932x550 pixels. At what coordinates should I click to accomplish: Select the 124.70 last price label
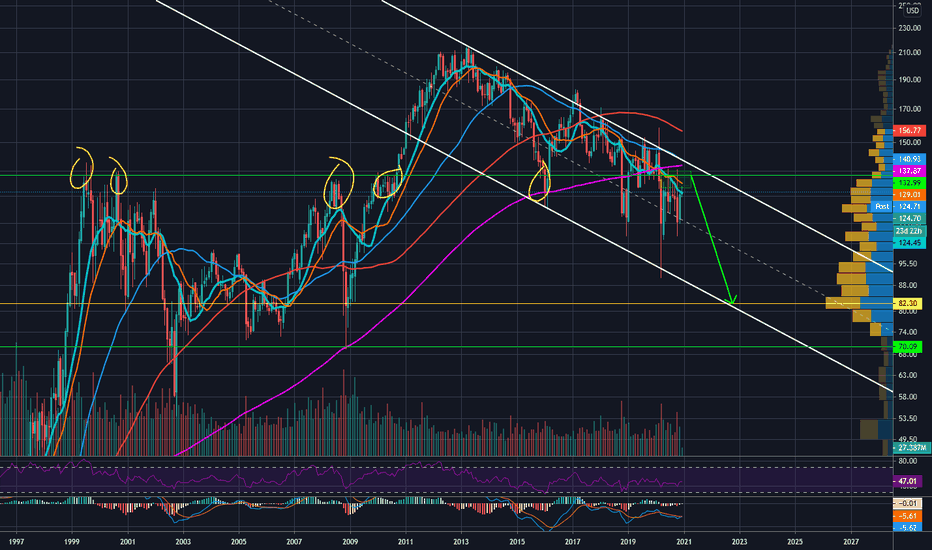coord(909,218)
